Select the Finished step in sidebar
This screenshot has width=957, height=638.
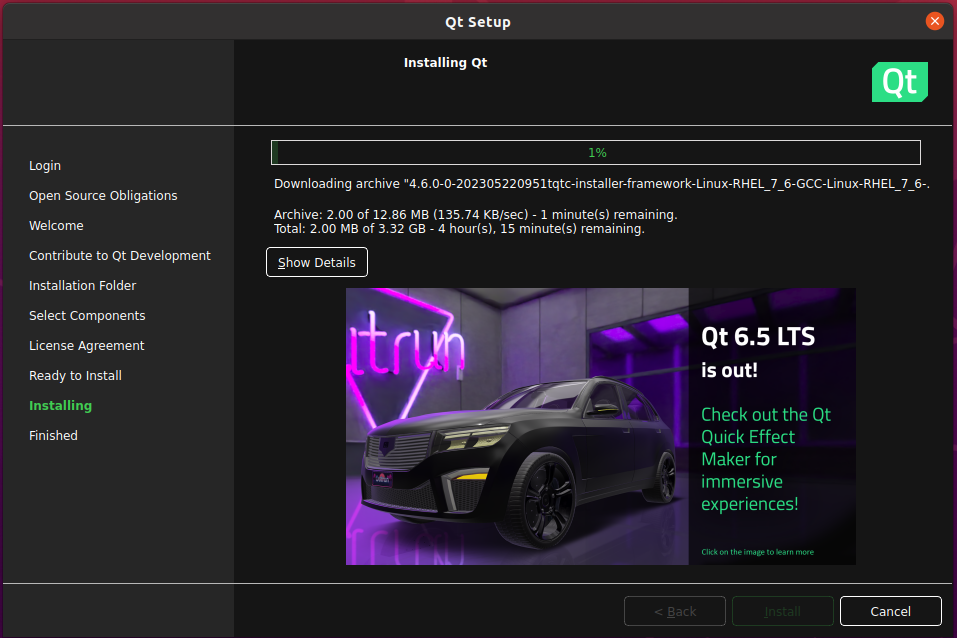pyautogui.click(x=53, y=436)
